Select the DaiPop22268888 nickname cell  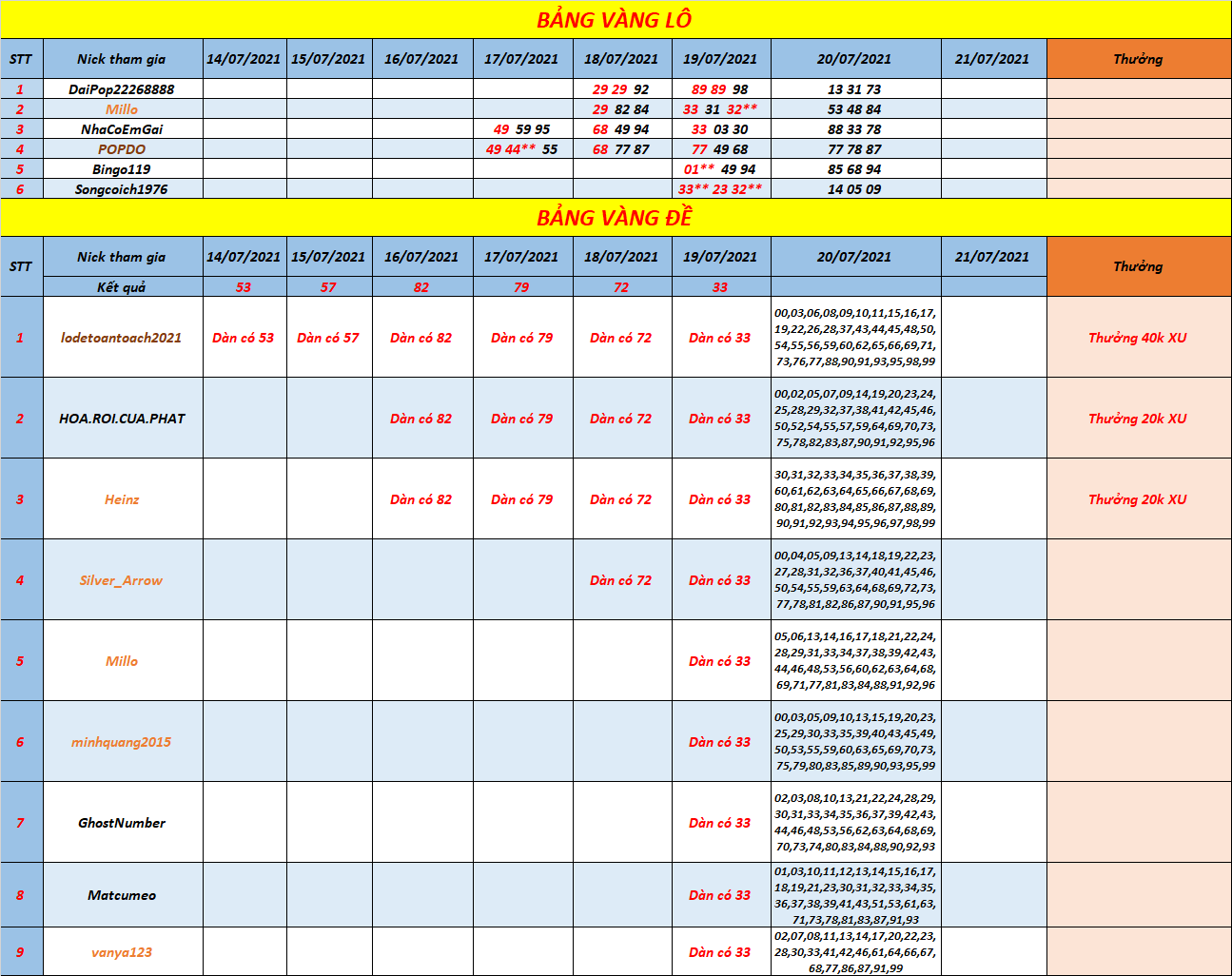tap(122, 89)
